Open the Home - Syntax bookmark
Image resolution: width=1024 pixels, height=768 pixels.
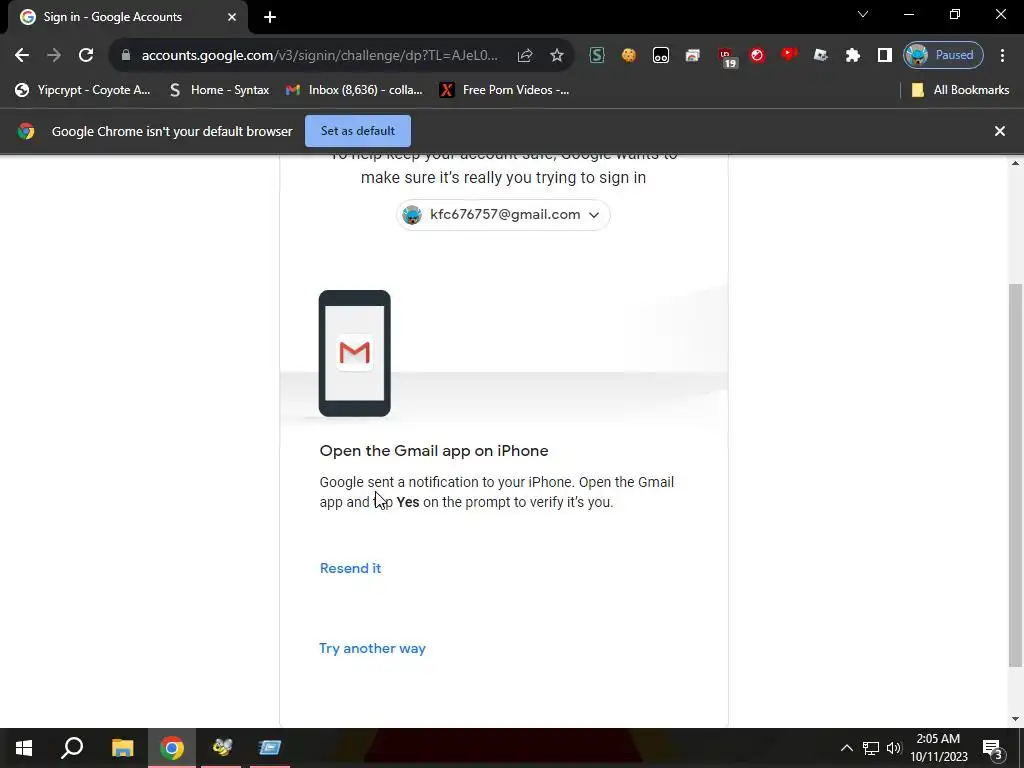point(219,90)
